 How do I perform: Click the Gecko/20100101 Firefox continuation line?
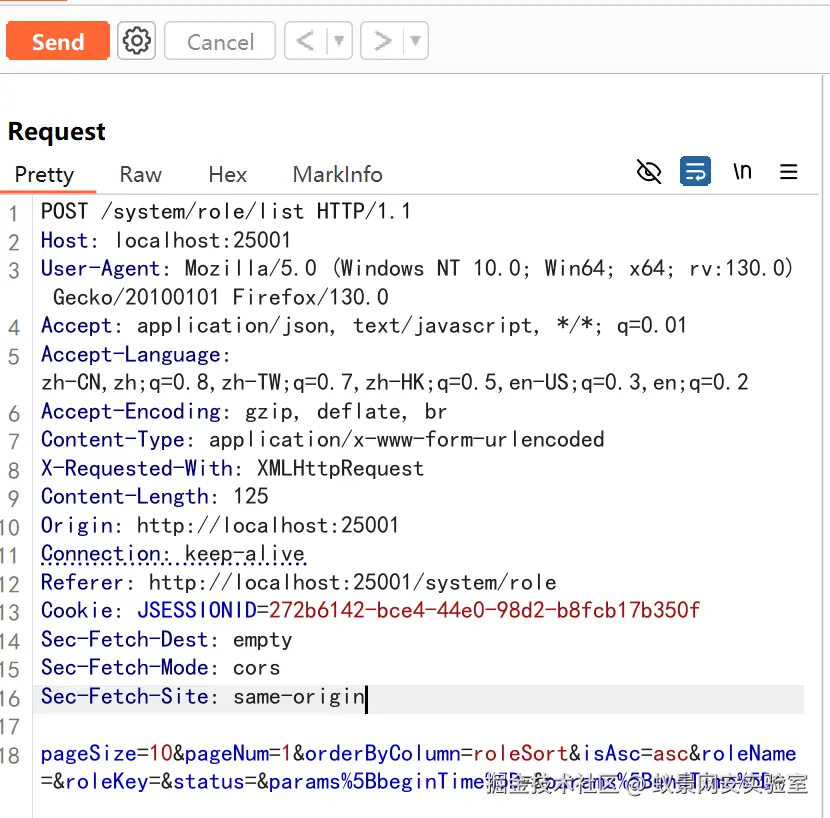(221, 297)
